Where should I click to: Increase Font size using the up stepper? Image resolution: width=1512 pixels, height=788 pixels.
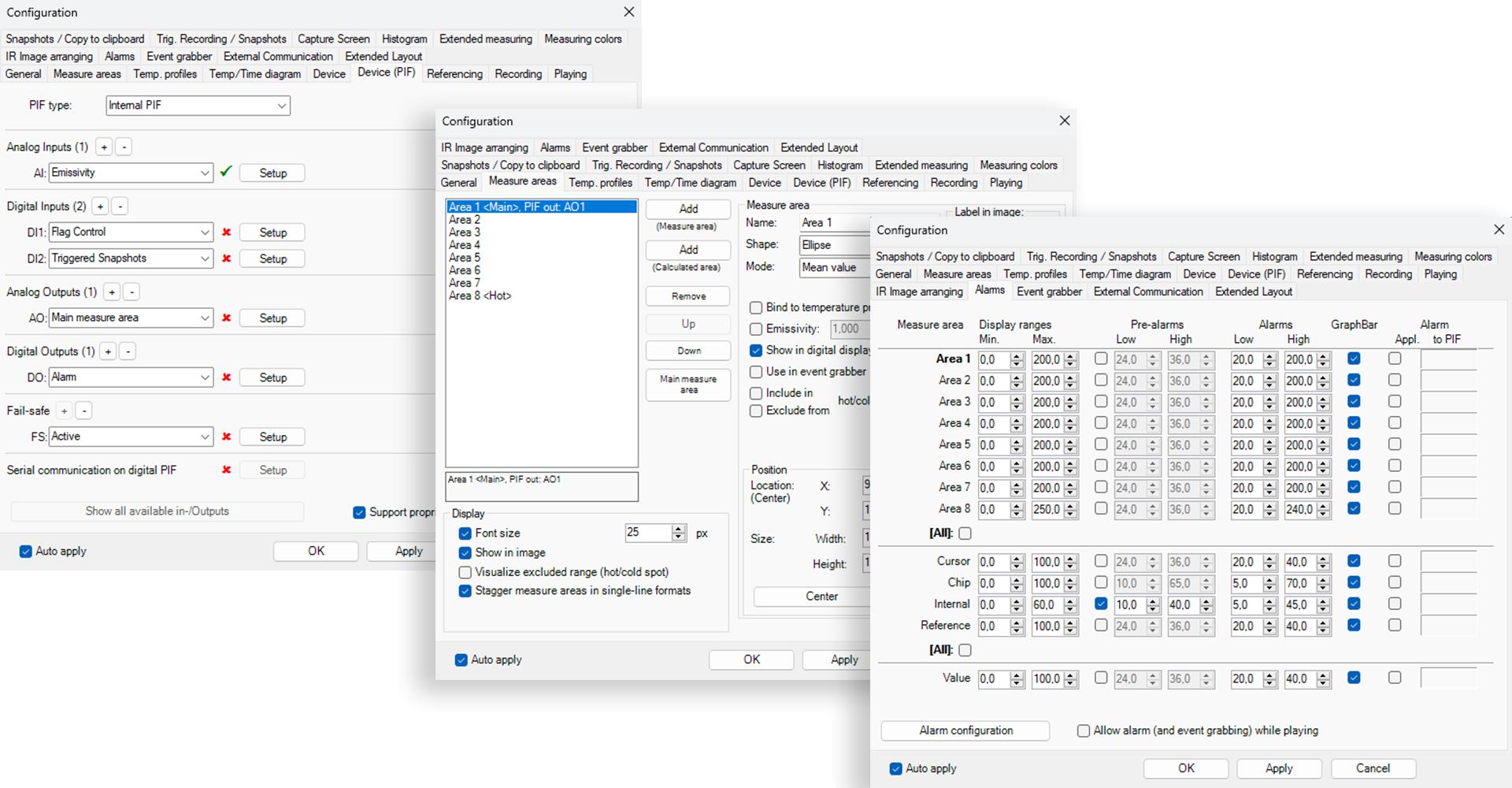tap(678, 529)
